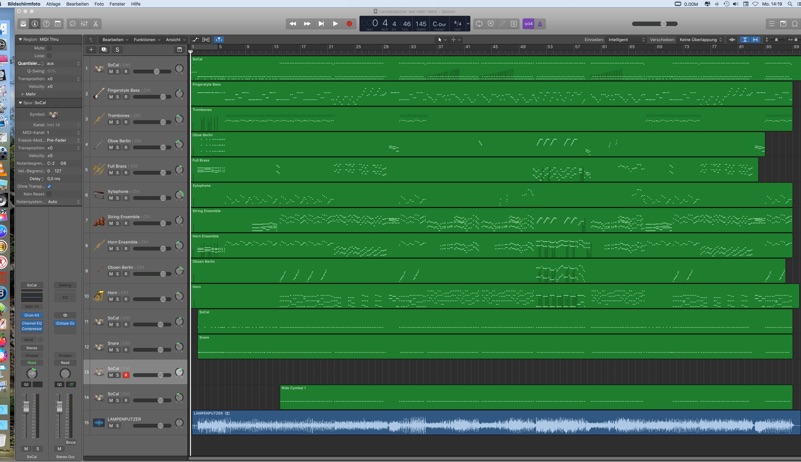Open the Bearbeiten dropdown in tracks area
The width and height of the screenshot is (801, 462).
(115, 39)
